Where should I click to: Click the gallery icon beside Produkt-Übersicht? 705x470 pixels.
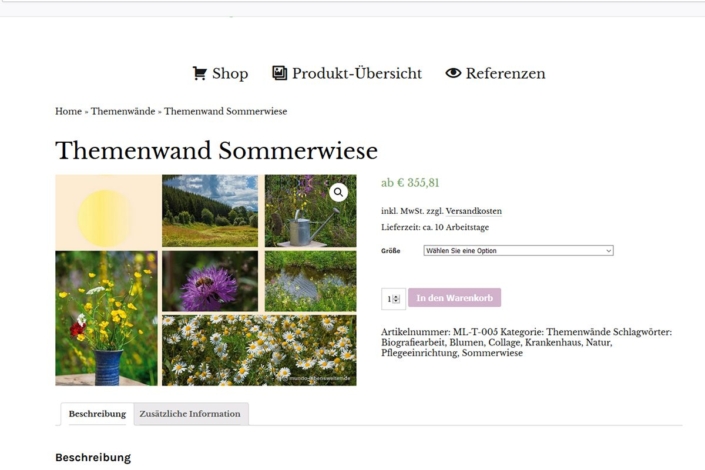click(x=279, y=73)
